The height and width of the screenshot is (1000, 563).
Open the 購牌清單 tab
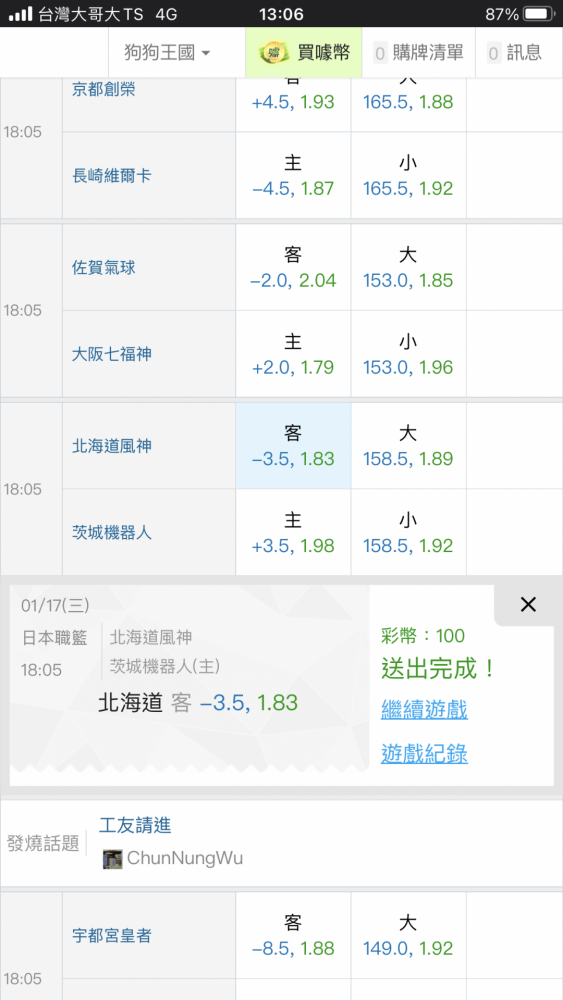(418, 53)
